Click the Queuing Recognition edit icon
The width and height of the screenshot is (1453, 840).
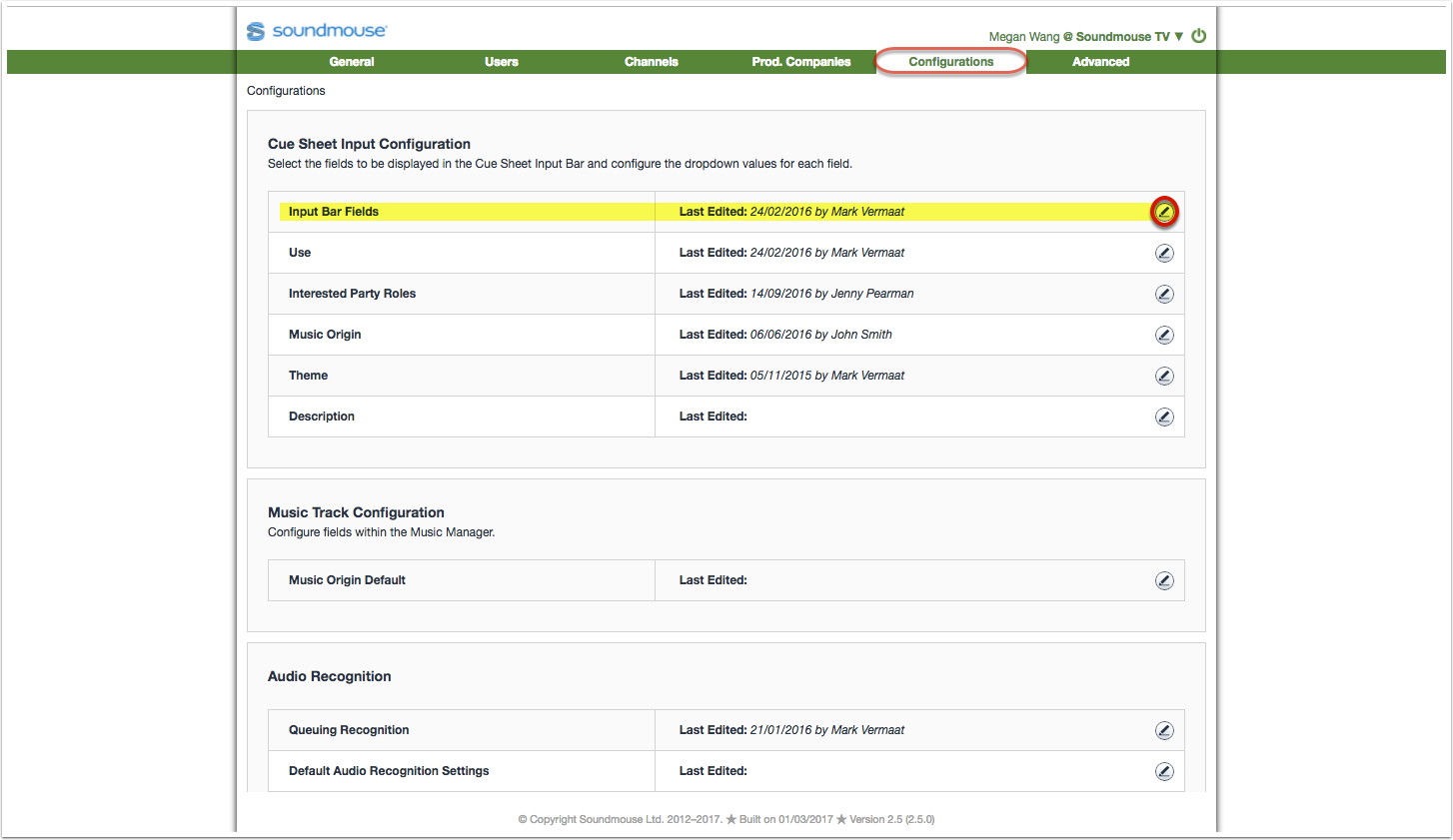pos(1164,730)
